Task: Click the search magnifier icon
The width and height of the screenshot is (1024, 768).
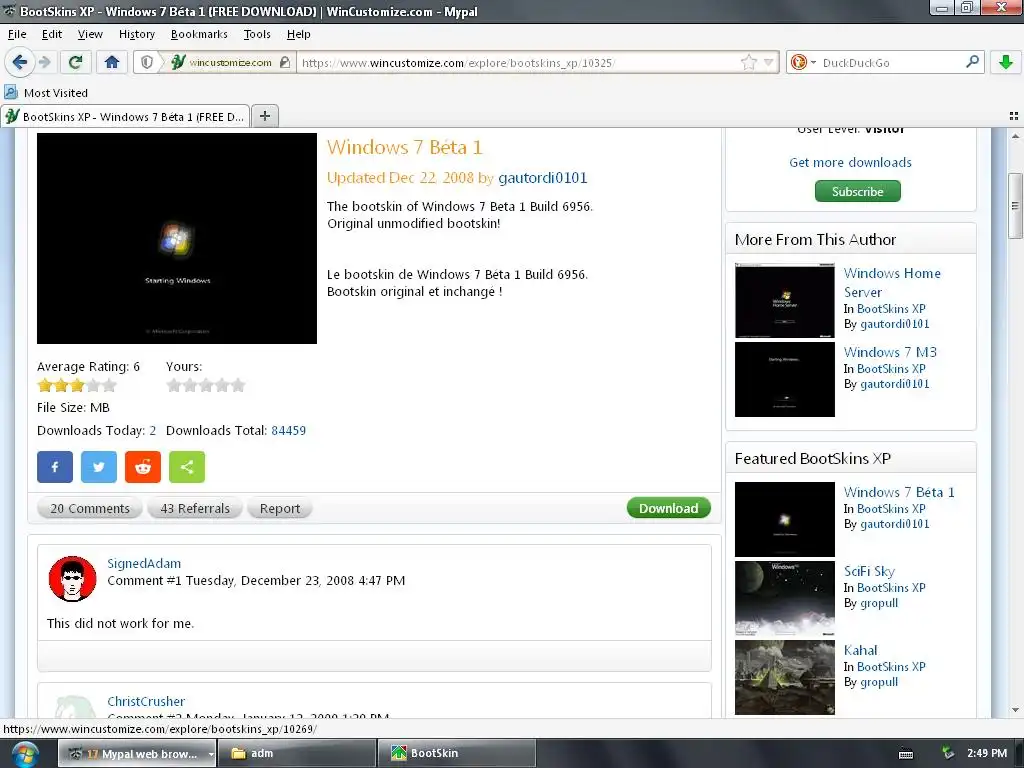Action: coord(972,61)
